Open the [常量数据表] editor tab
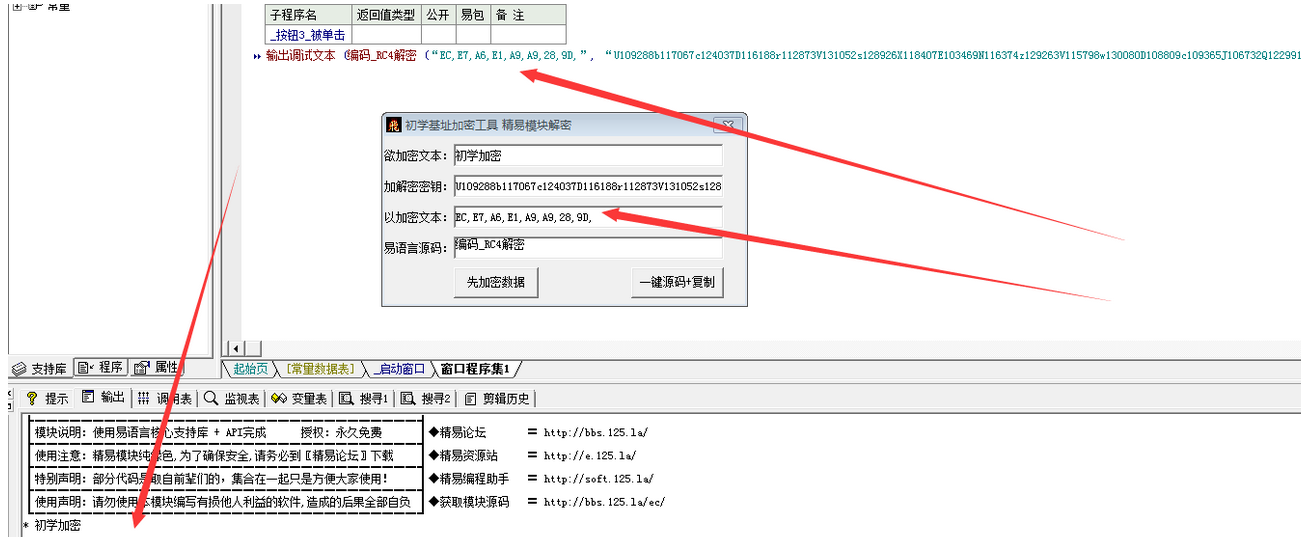1301x537 pixels. click(320, 369)
